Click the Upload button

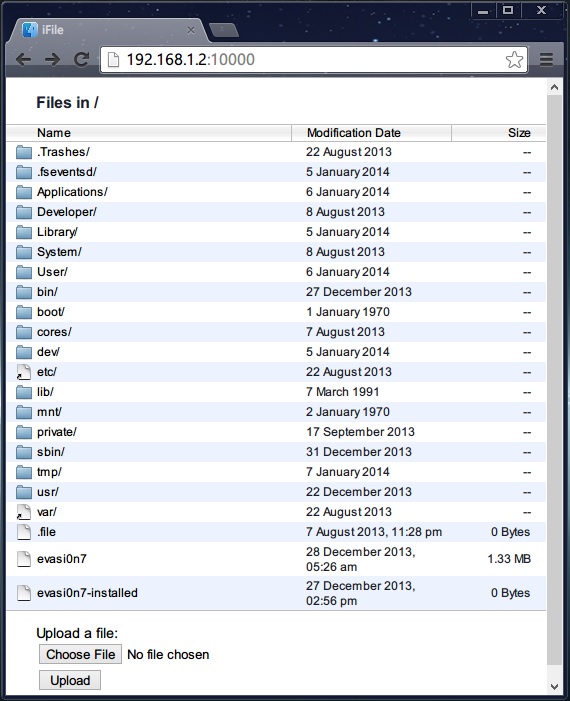coord(70,680)
